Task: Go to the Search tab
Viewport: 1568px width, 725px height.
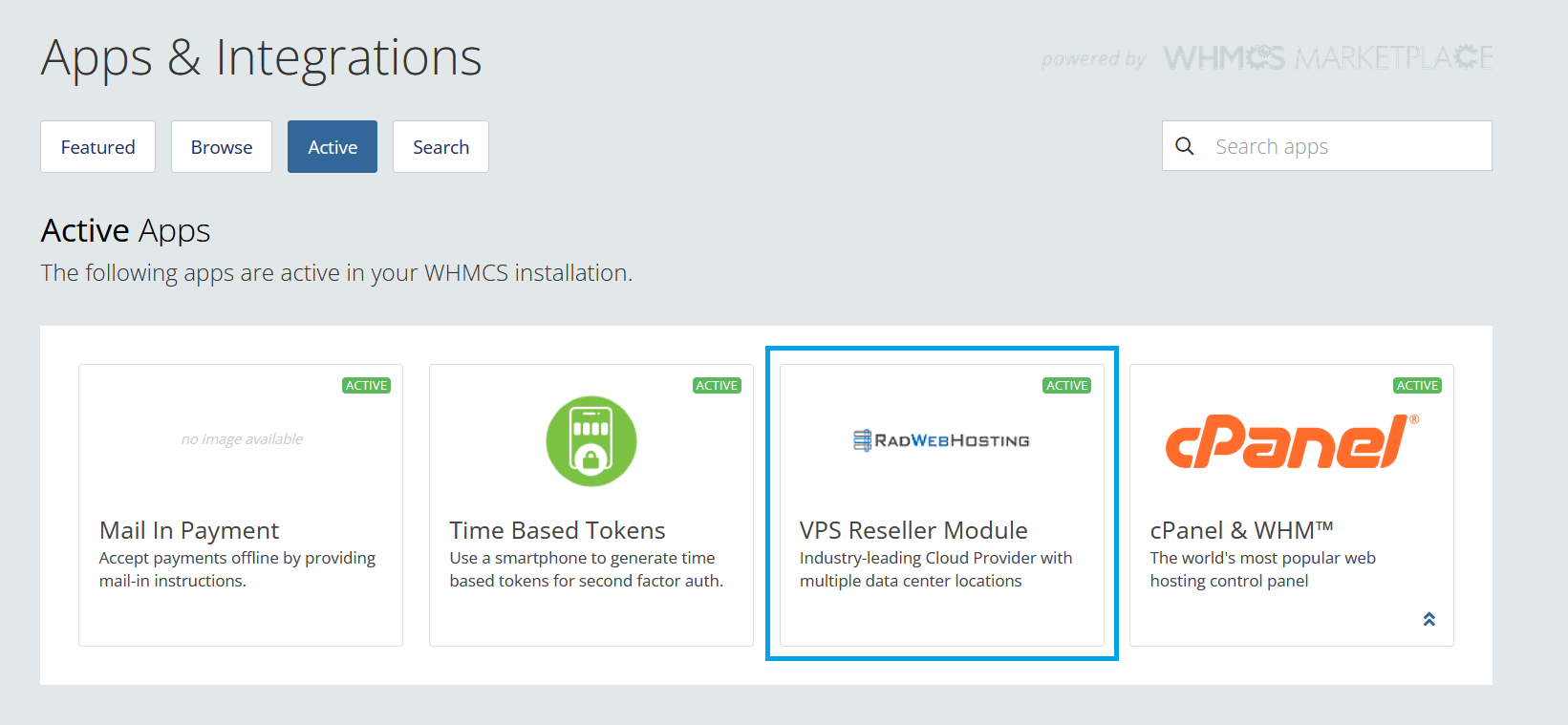Action: (x=440, y=147)
